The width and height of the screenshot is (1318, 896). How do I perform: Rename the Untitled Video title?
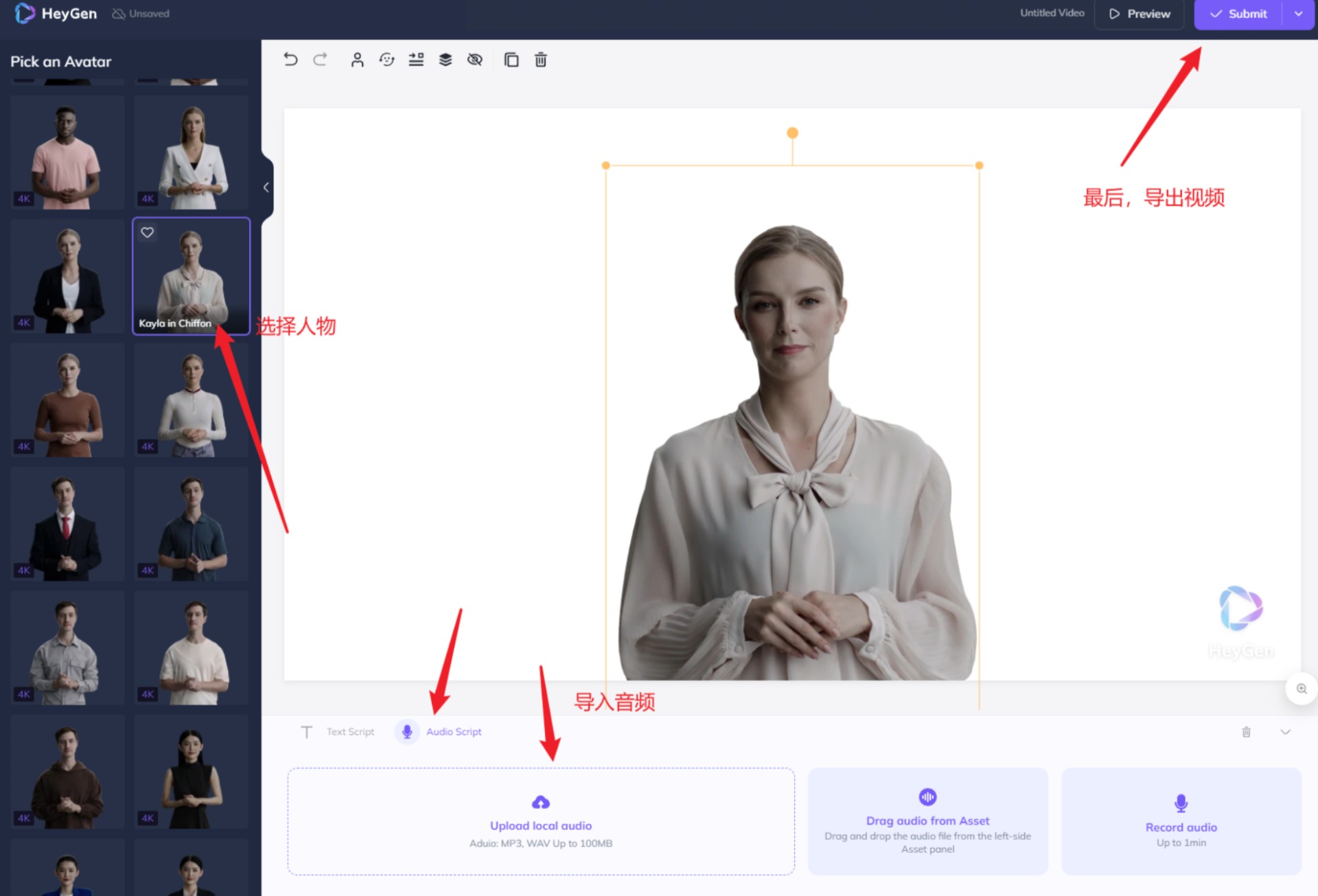click(1052, 13)
